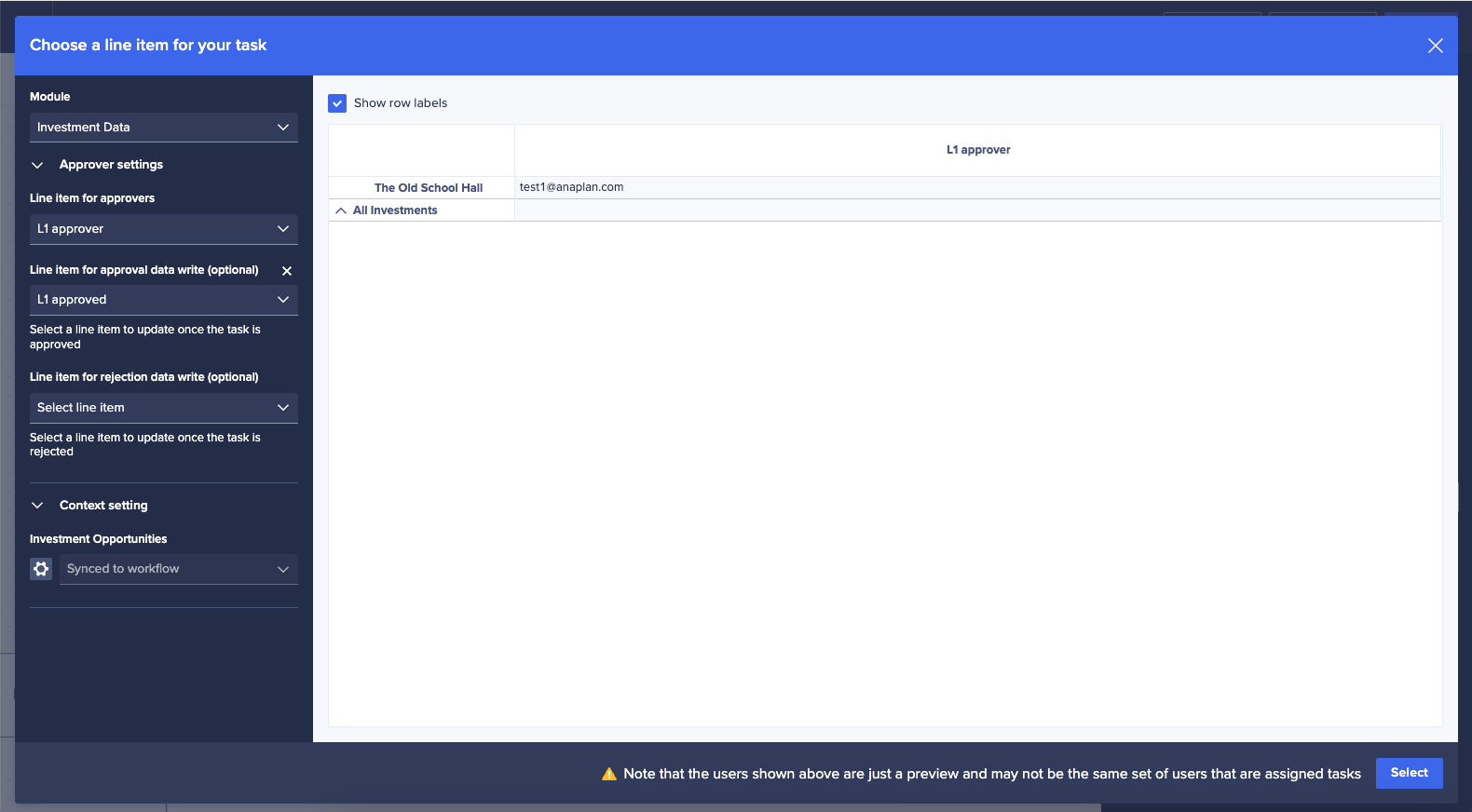Collapse the All Investments row
The height and width of the screenshot is (812, 1472).
[x=341, y=210]
